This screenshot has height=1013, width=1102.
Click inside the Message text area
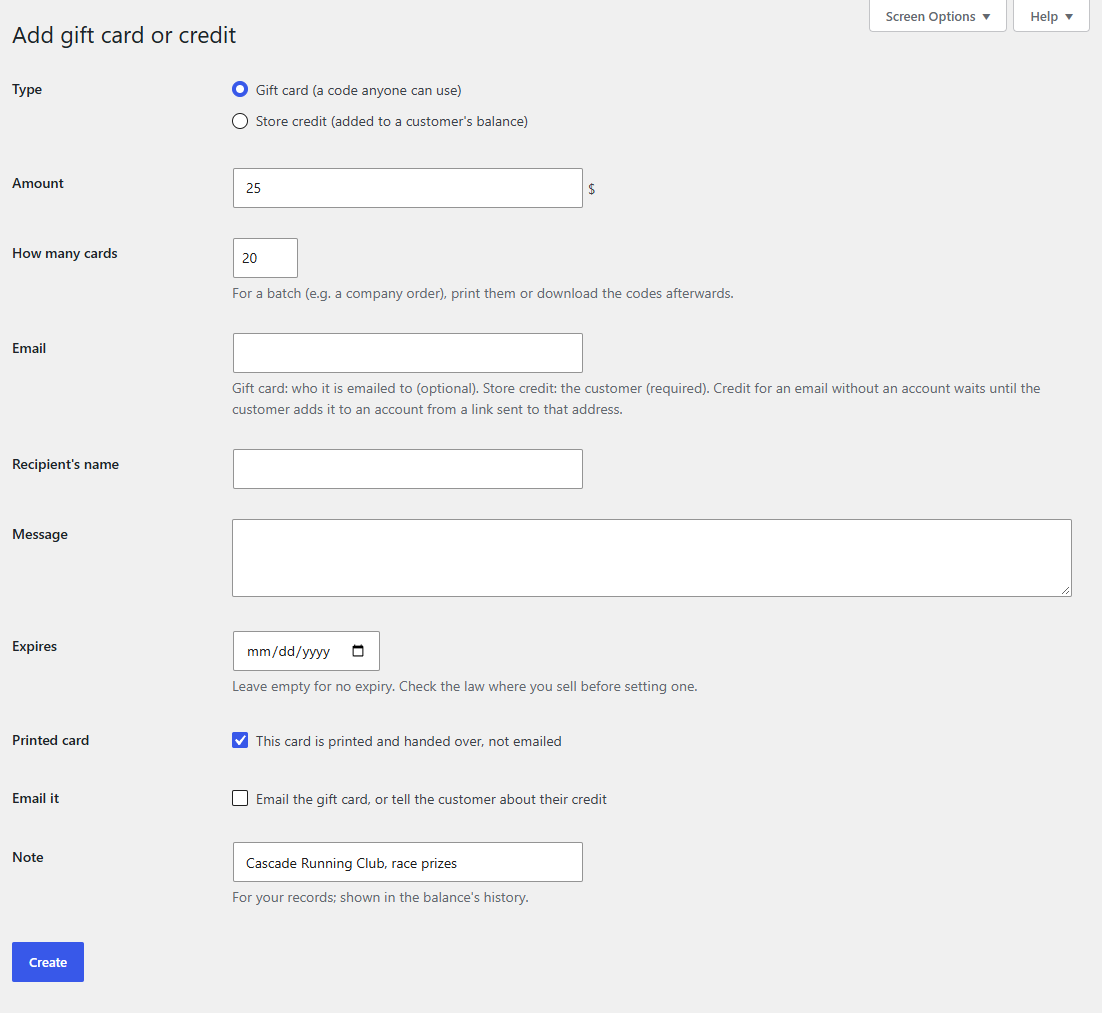(x=652, y=558)
